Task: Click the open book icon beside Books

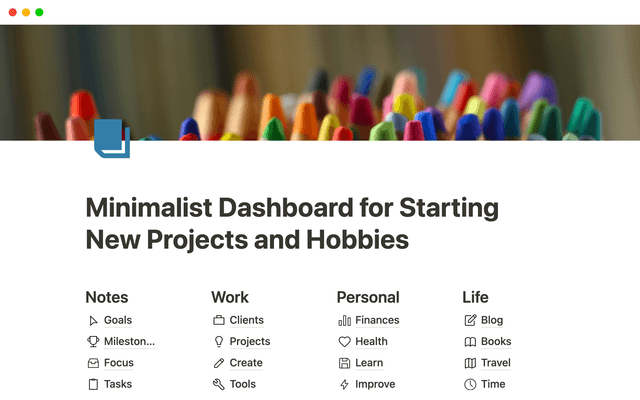Action: tap(470, 342)
